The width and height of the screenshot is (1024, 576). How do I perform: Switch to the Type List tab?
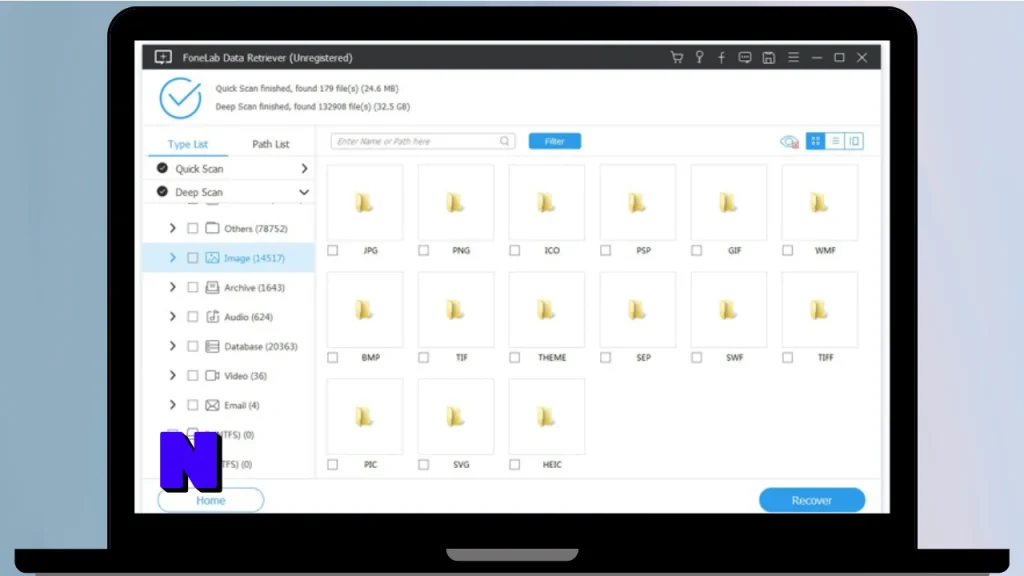(x=188, y=144)
